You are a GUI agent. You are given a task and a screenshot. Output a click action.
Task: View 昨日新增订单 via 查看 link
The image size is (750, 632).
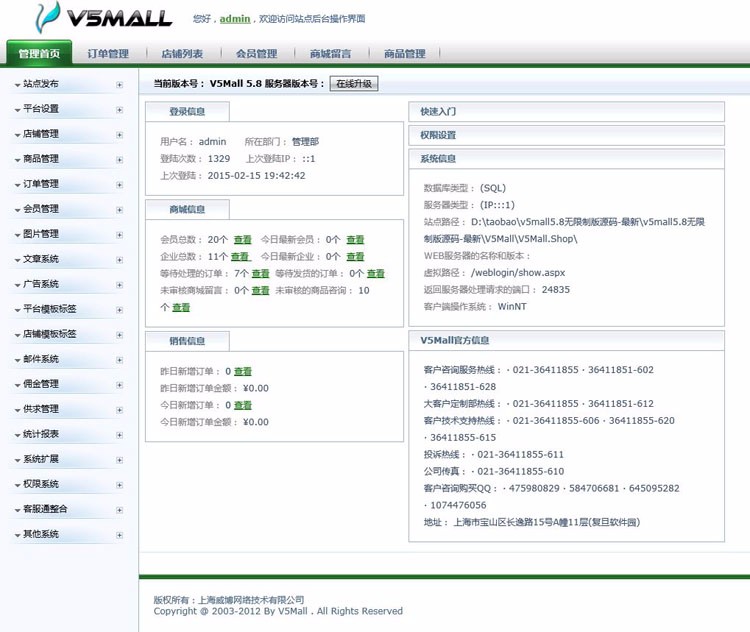(243, 371)
